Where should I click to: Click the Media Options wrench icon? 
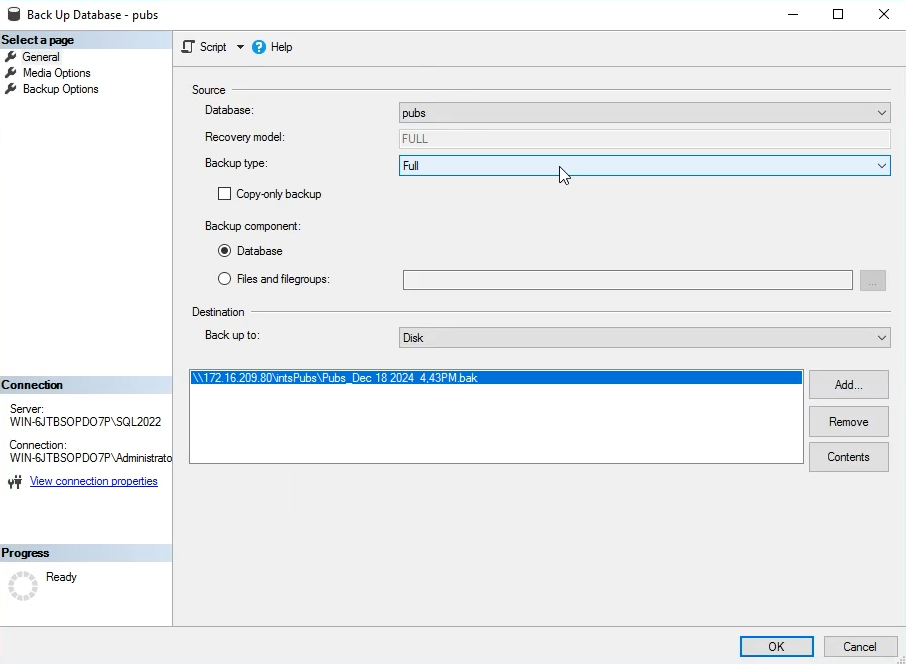point(10,73)
